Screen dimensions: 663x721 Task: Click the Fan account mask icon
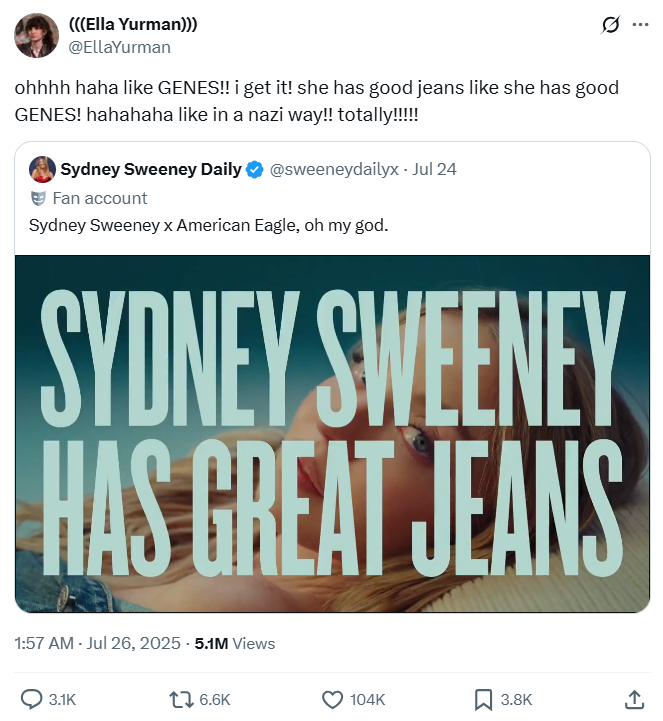(38, 198)
